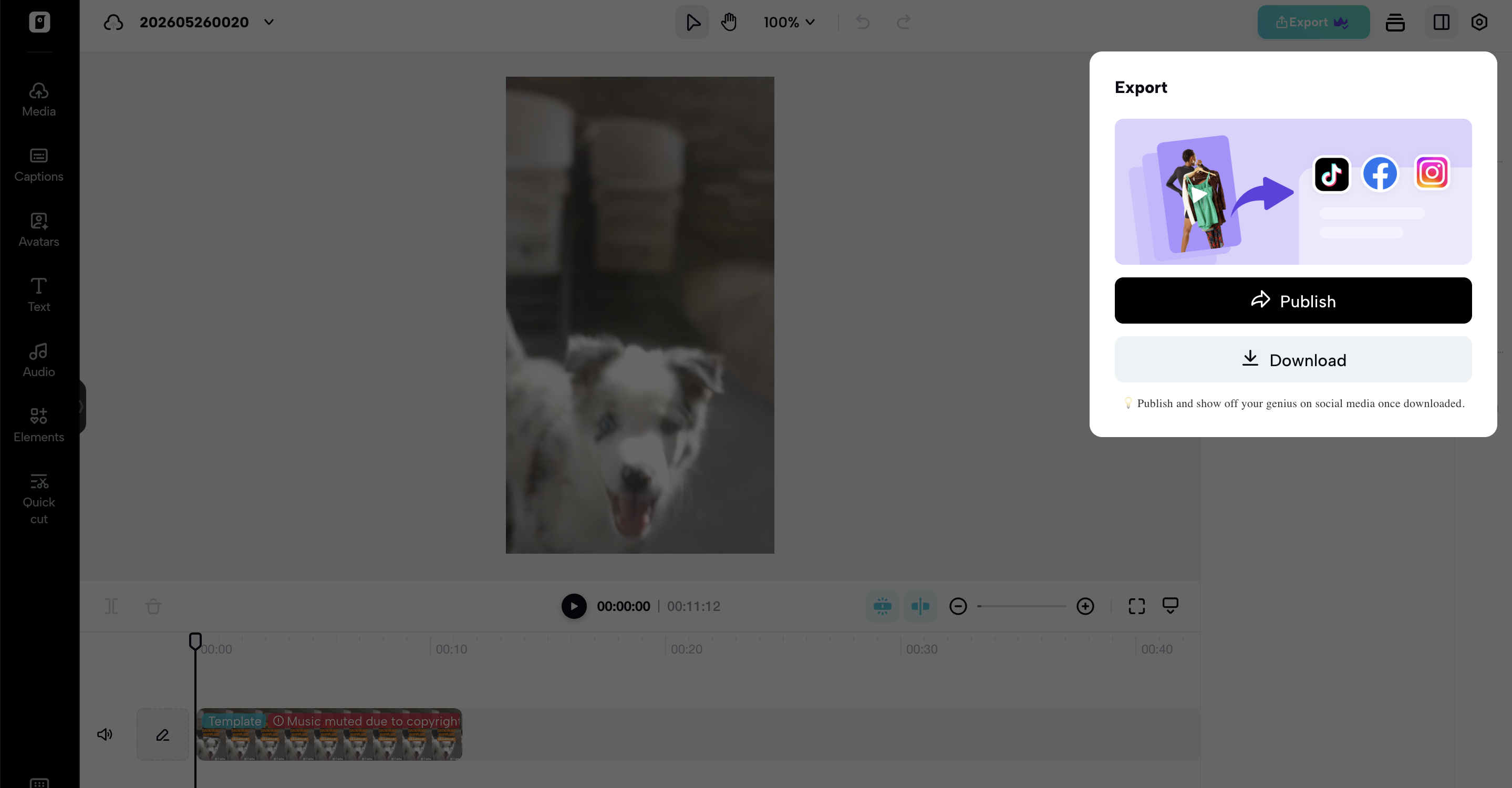Open the layers stack icon
Screen dimensions: 1512x788
pos(1395,22)
